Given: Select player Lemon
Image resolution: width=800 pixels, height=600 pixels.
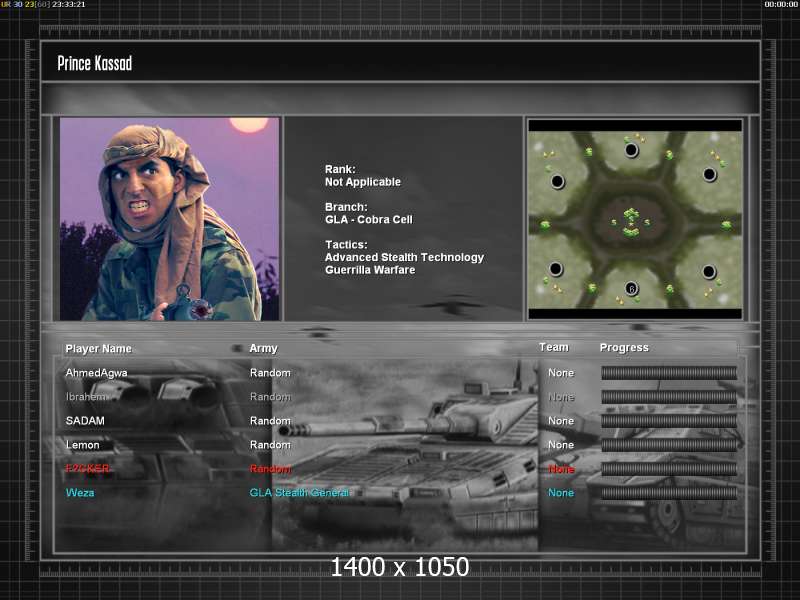Looking at the screenshot, I should point(82,445).
